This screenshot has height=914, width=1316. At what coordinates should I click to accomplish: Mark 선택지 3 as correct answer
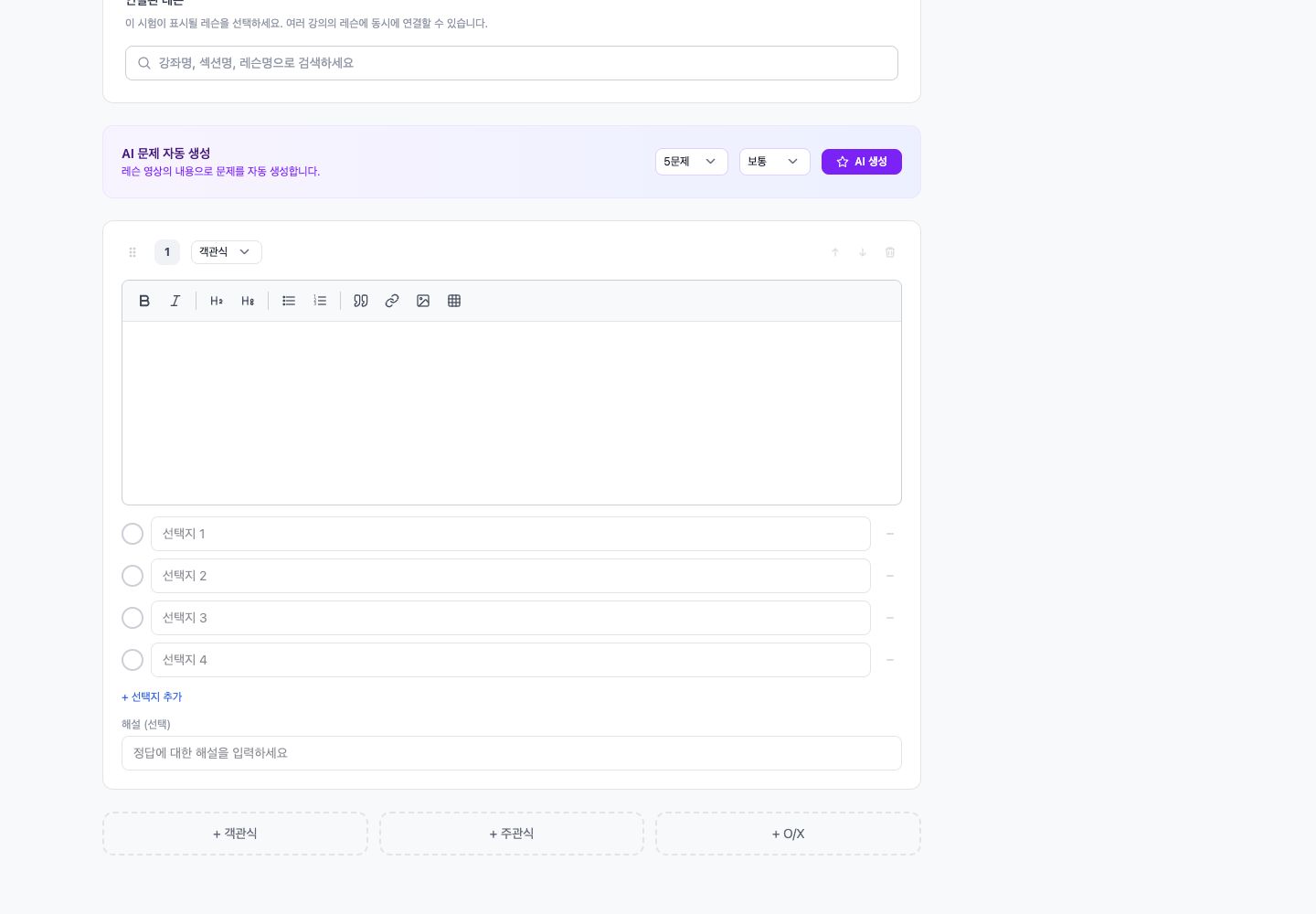coord(133,618)
